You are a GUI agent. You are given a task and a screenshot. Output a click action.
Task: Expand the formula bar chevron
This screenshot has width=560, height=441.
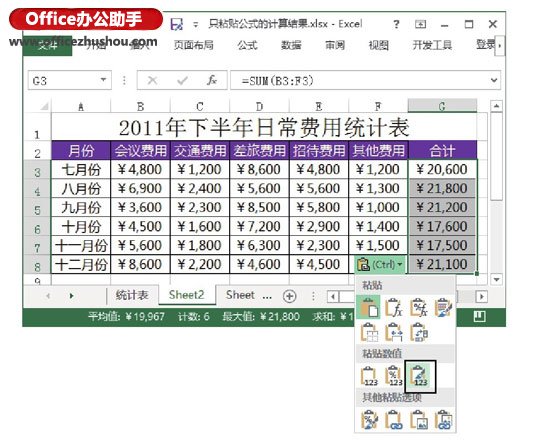pos(494,80)
